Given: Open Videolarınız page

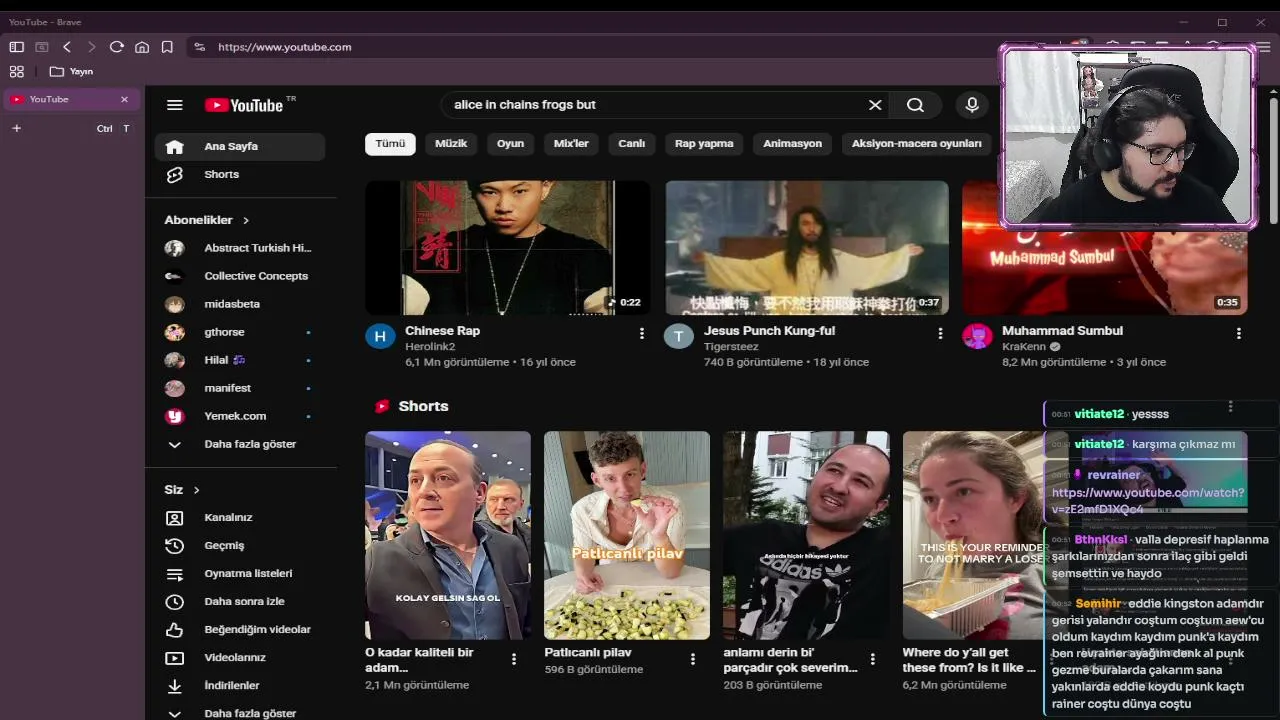Looking at the screenshot, I should (240, 658).
